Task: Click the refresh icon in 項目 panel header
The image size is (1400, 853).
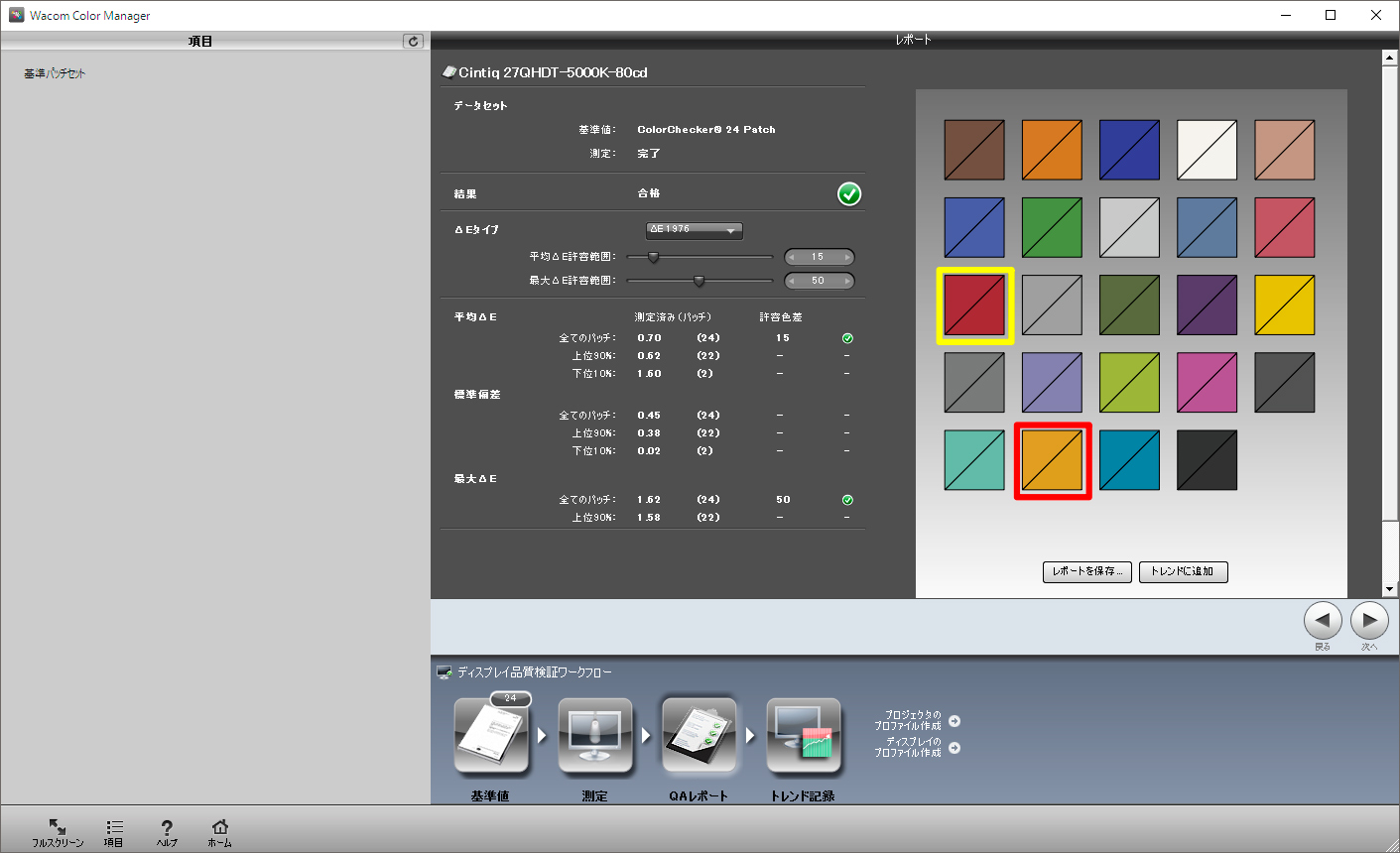Action: (414, 41)
